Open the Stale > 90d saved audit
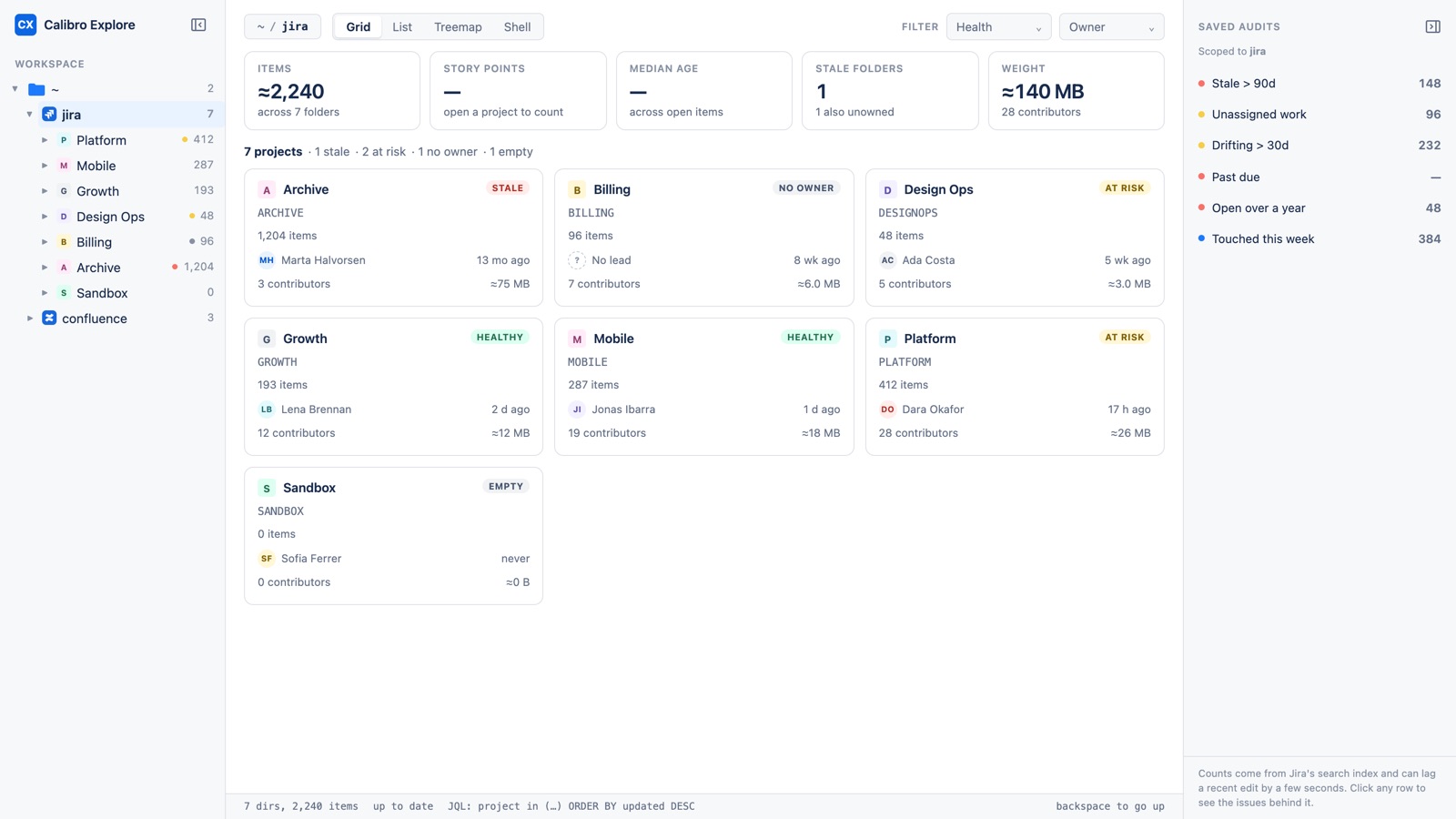Viewport: 1456px width, 819px height. point(1319,84)
